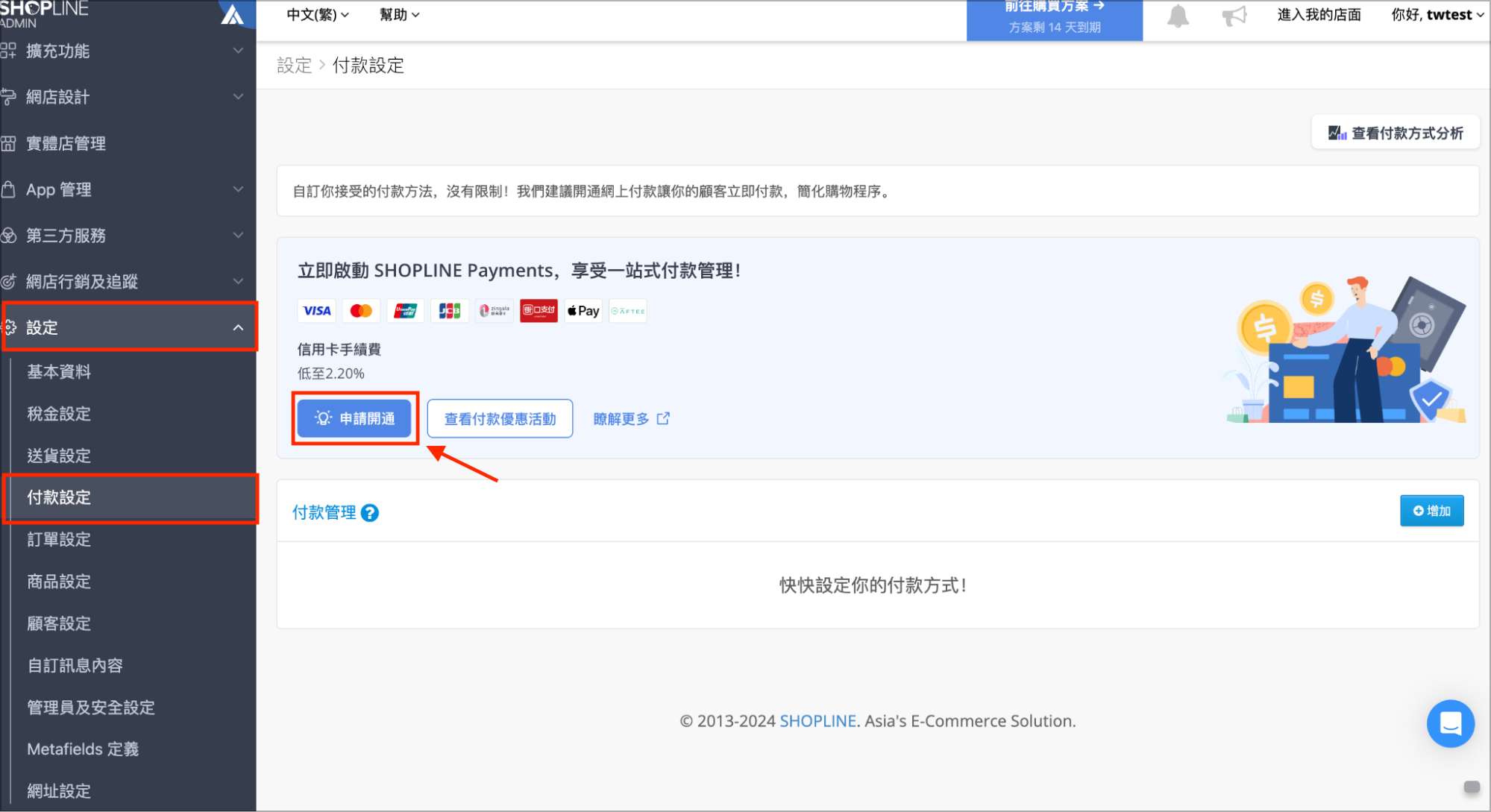The image size is (1491, 812).
Task: Click the 網店行銷及追蹤 target icon
Action: [x=8, y=282]
